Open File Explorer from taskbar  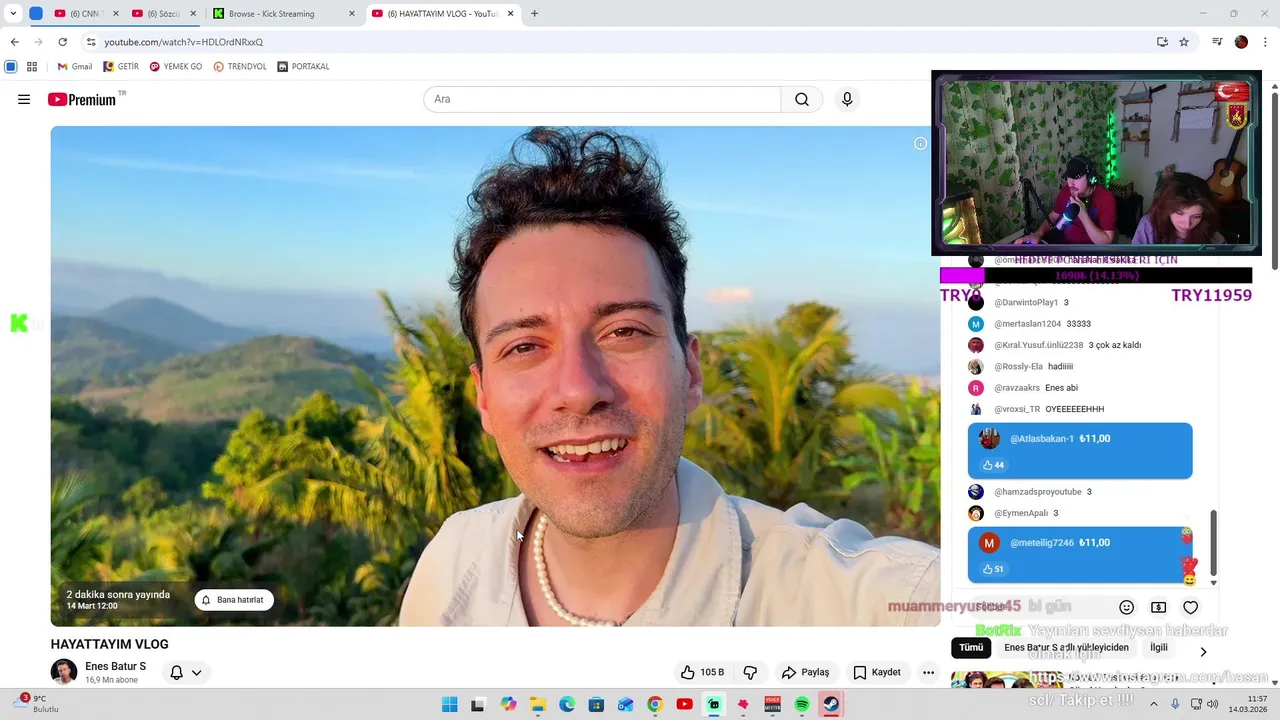(x=538, y=705)
